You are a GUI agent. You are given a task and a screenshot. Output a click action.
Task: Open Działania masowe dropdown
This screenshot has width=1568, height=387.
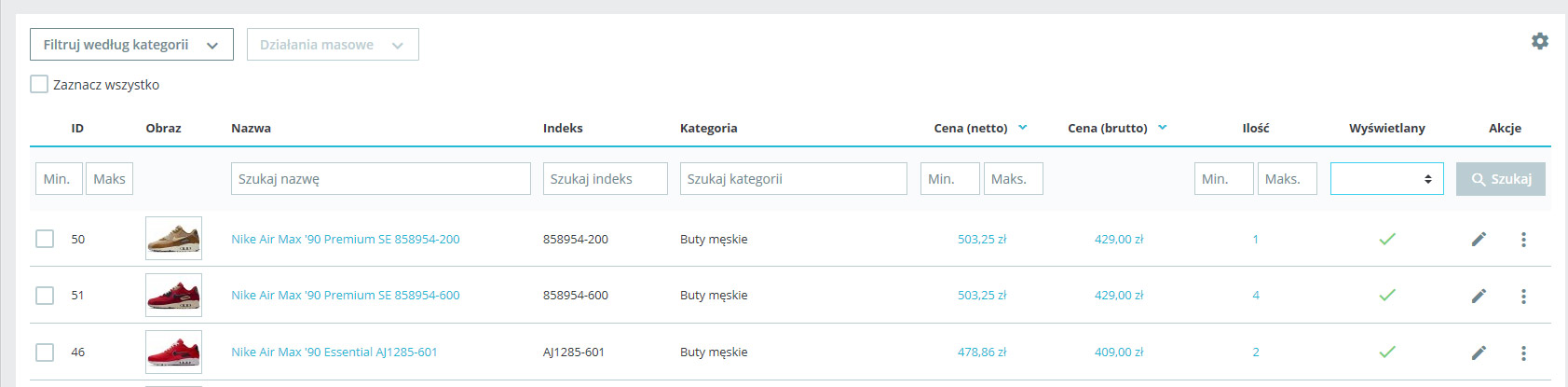pos(333,45)
